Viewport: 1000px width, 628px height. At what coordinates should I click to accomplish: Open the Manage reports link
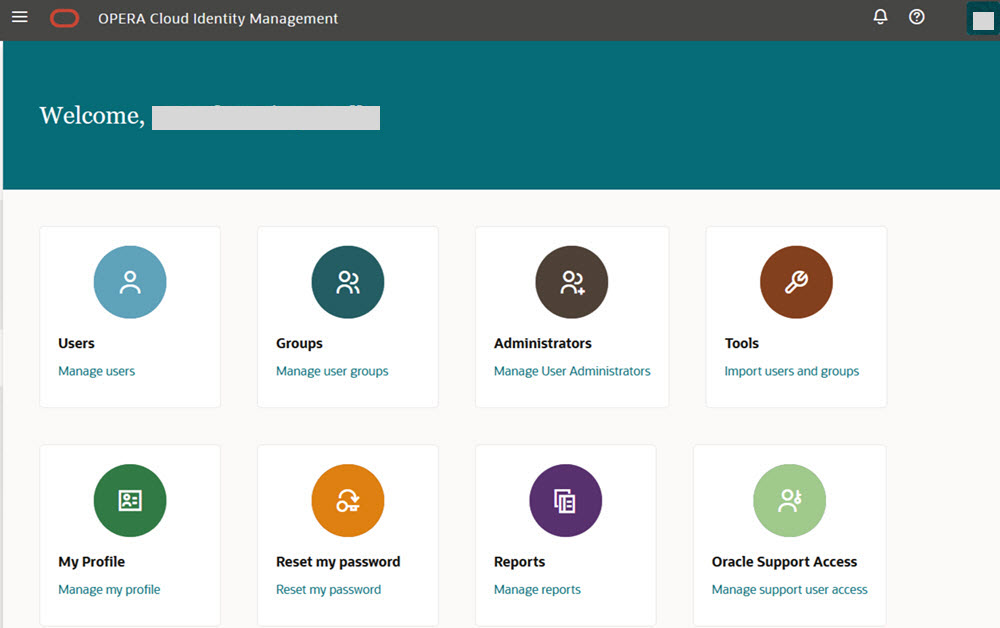click(x=537, y=589)
